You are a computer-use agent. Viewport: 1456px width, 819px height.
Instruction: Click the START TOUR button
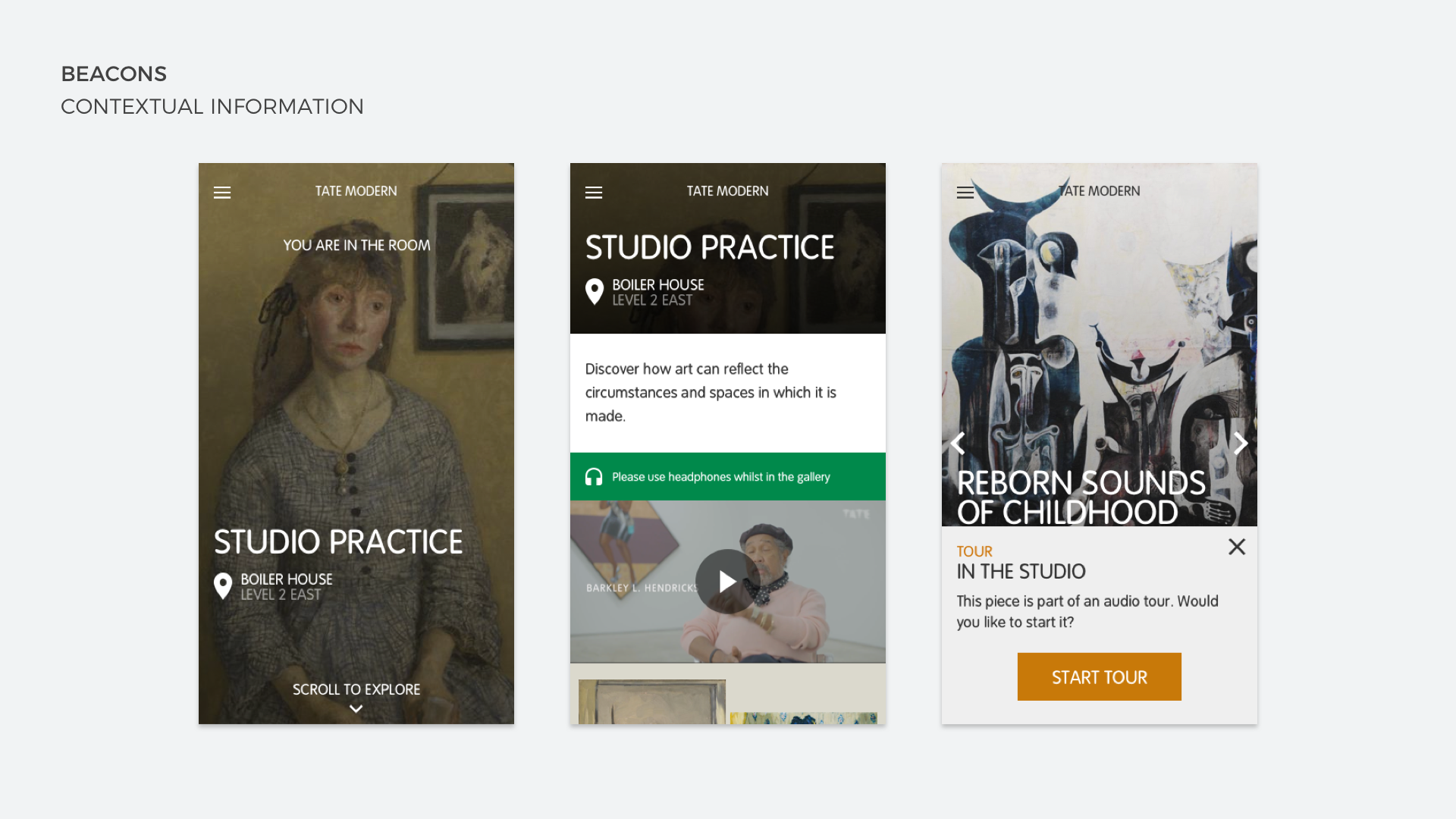(x=1100, y=676)
